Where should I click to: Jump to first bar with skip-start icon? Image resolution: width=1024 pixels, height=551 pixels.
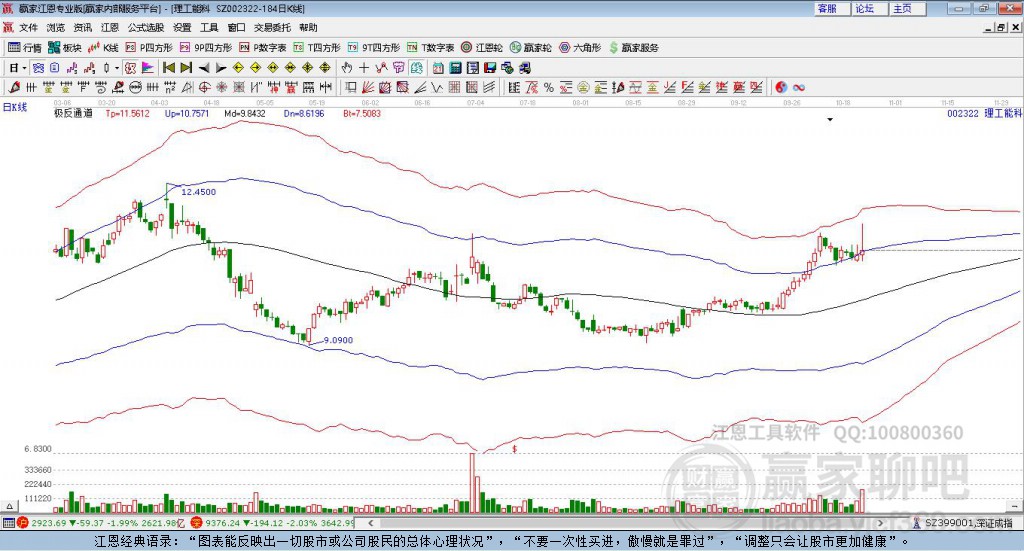pos(169,68)
